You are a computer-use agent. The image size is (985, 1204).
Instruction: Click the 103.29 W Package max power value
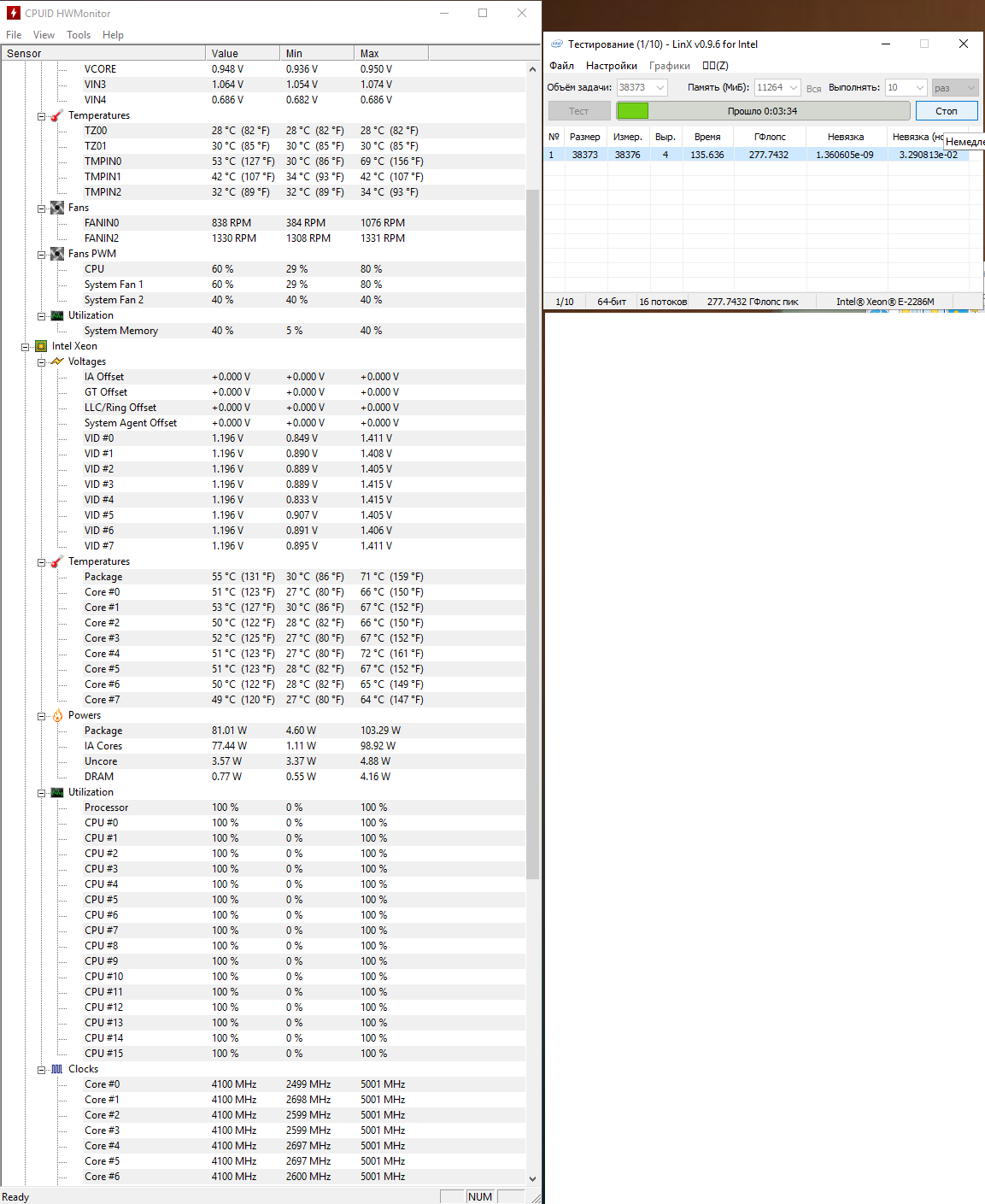pos(380,731)
